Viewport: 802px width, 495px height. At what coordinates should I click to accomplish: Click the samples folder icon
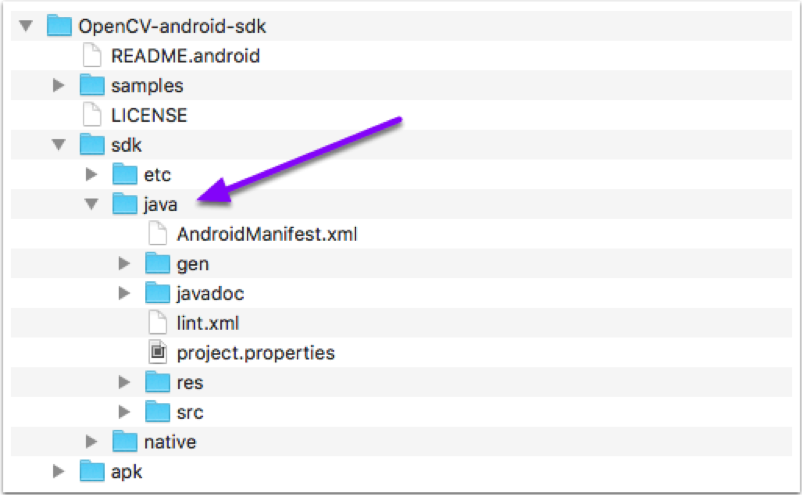(92, 85)
